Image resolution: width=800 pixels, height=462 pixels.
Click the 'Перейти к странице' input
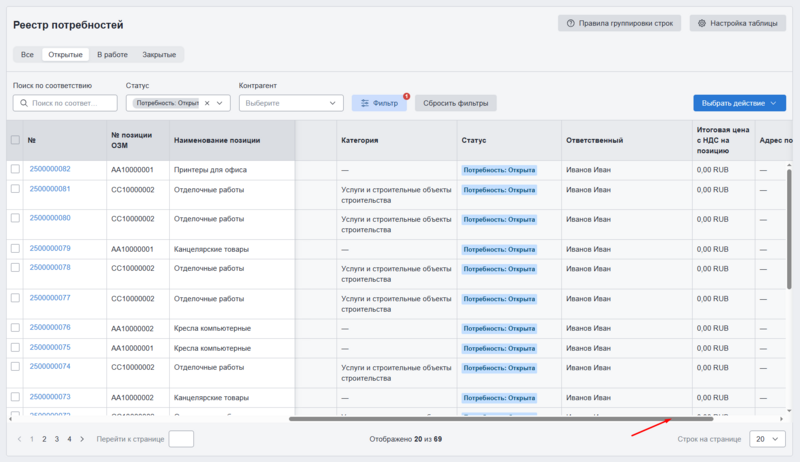coord(181,439)
